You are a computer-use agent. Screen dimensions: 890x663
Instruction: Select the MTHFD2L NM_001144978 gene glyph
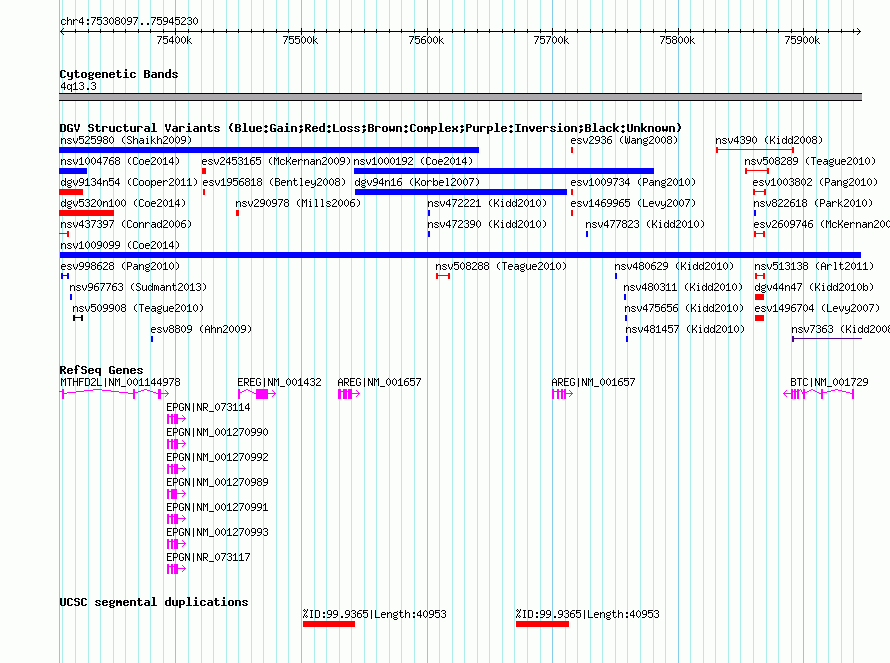(x=114, y=394)
